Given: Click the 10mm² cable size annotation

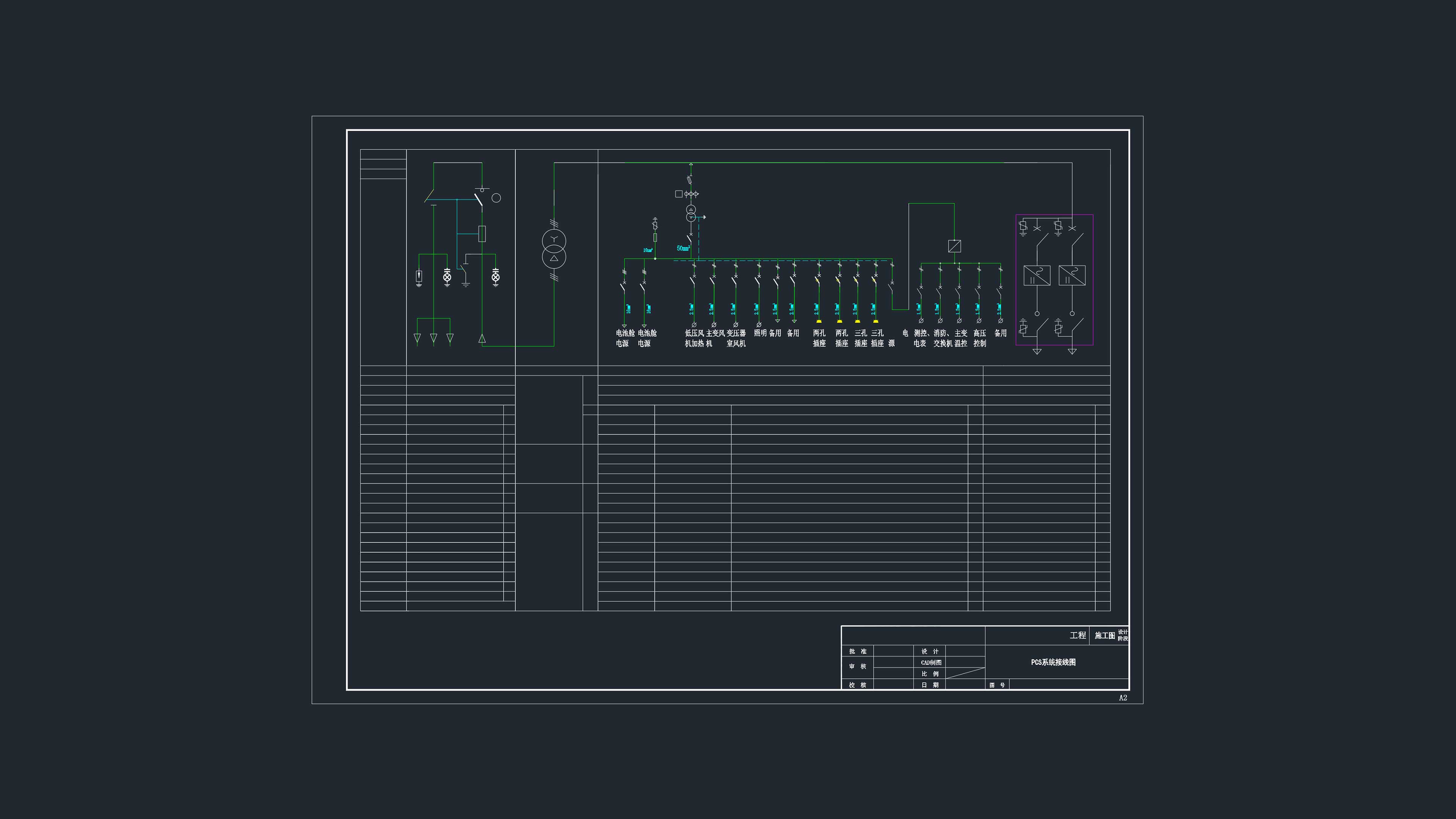Looking at the screenshot, I should pos(648,250).
